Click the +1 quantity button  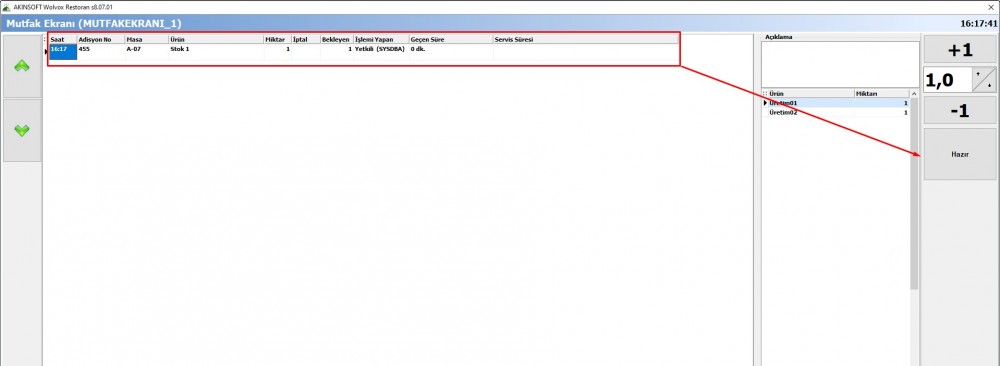[x=960, y=49]
